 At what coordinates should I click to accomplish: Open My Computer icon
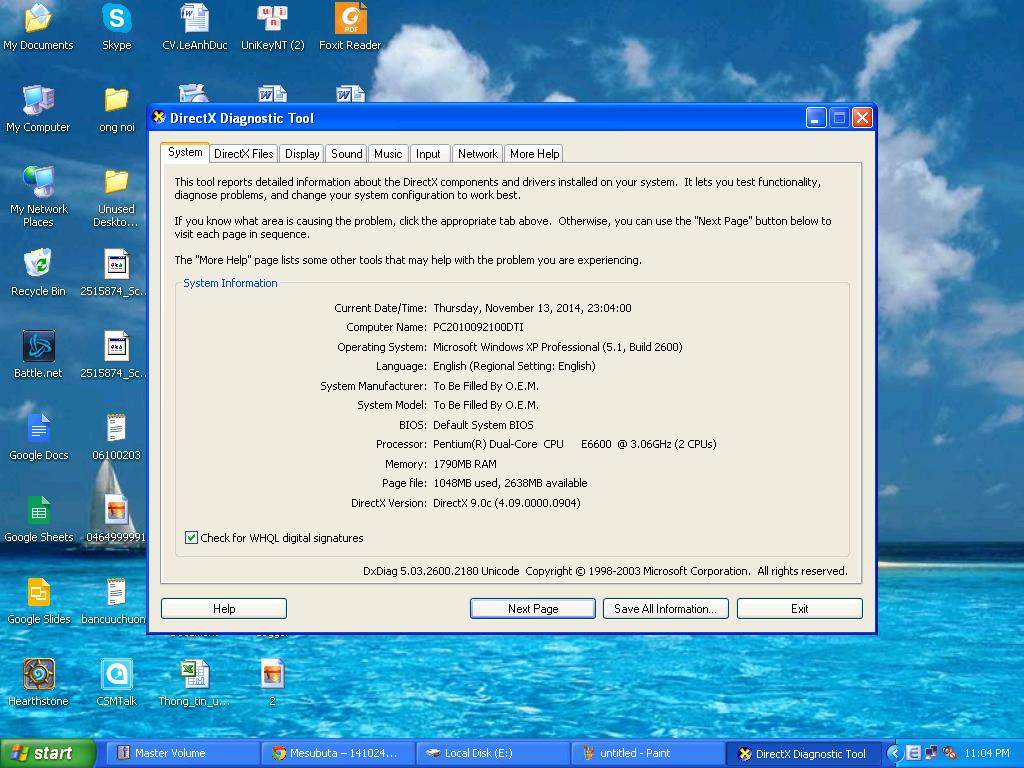coord(38,102)
